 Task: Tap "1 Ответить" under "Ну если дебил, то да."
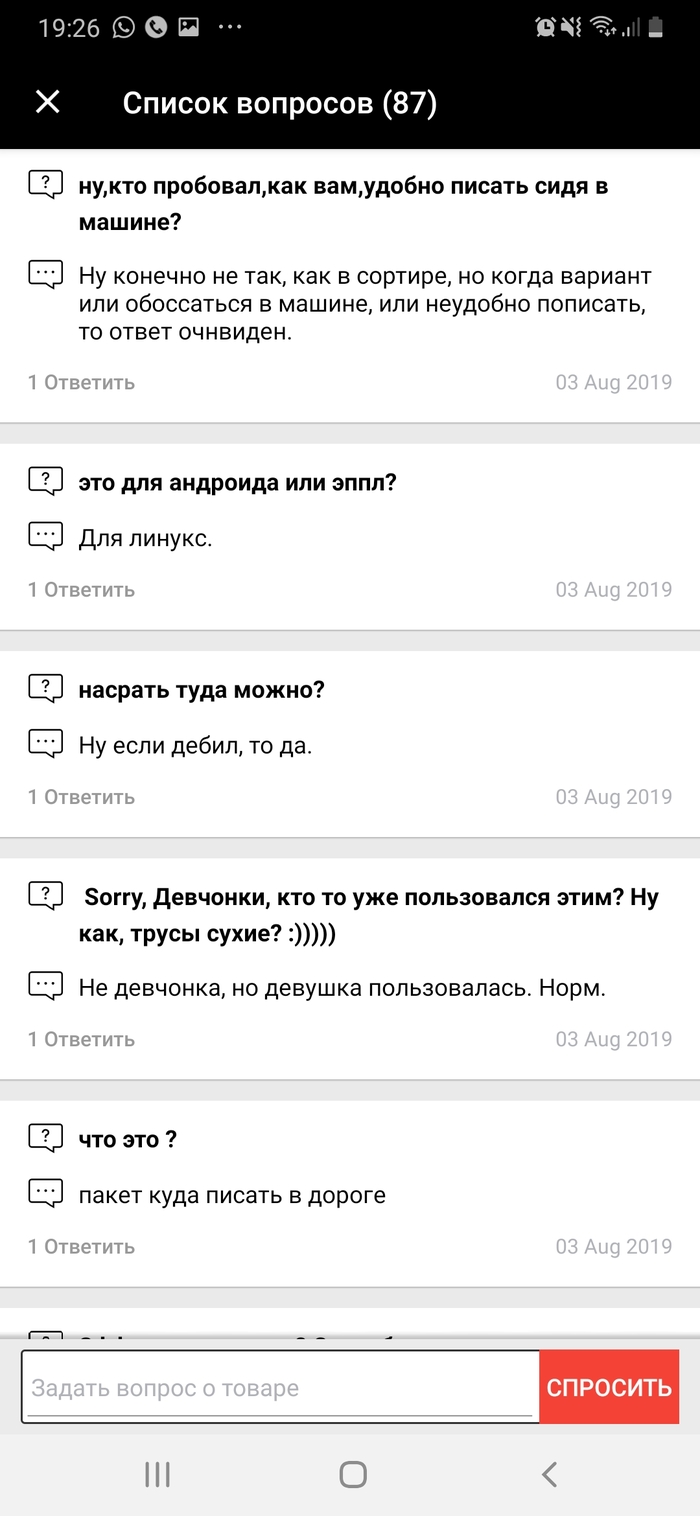[x=81, y=797]
